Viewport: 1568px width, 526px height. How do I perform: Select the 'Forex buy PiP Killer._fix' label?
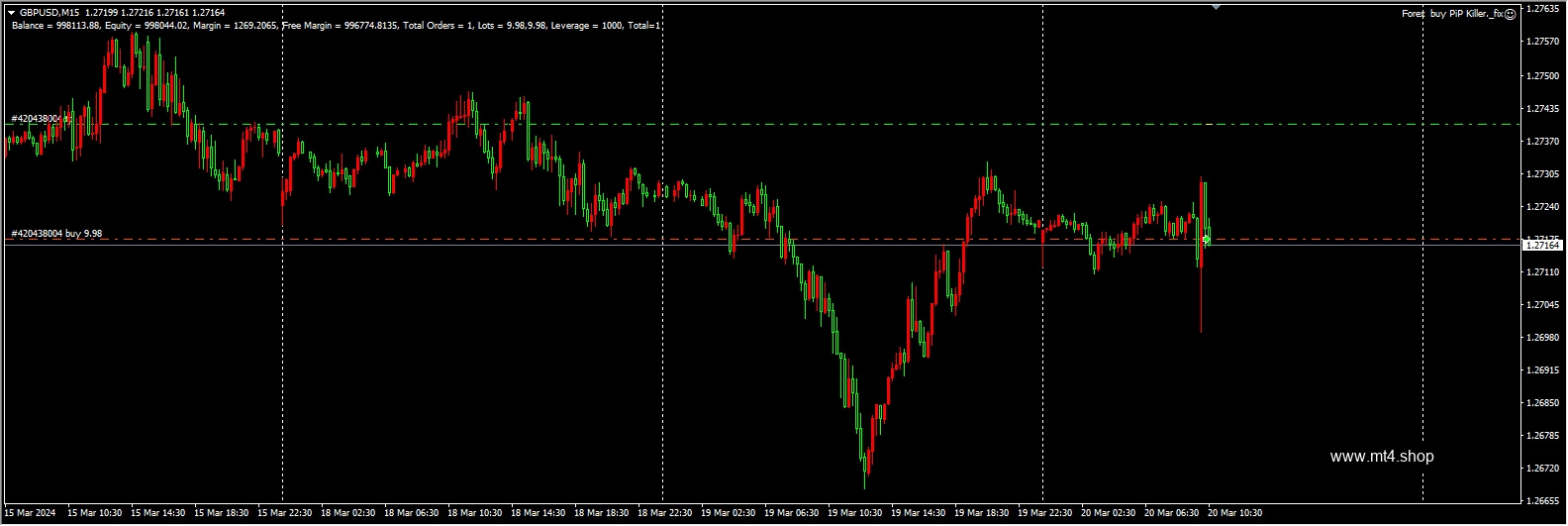pos(1452,14)
